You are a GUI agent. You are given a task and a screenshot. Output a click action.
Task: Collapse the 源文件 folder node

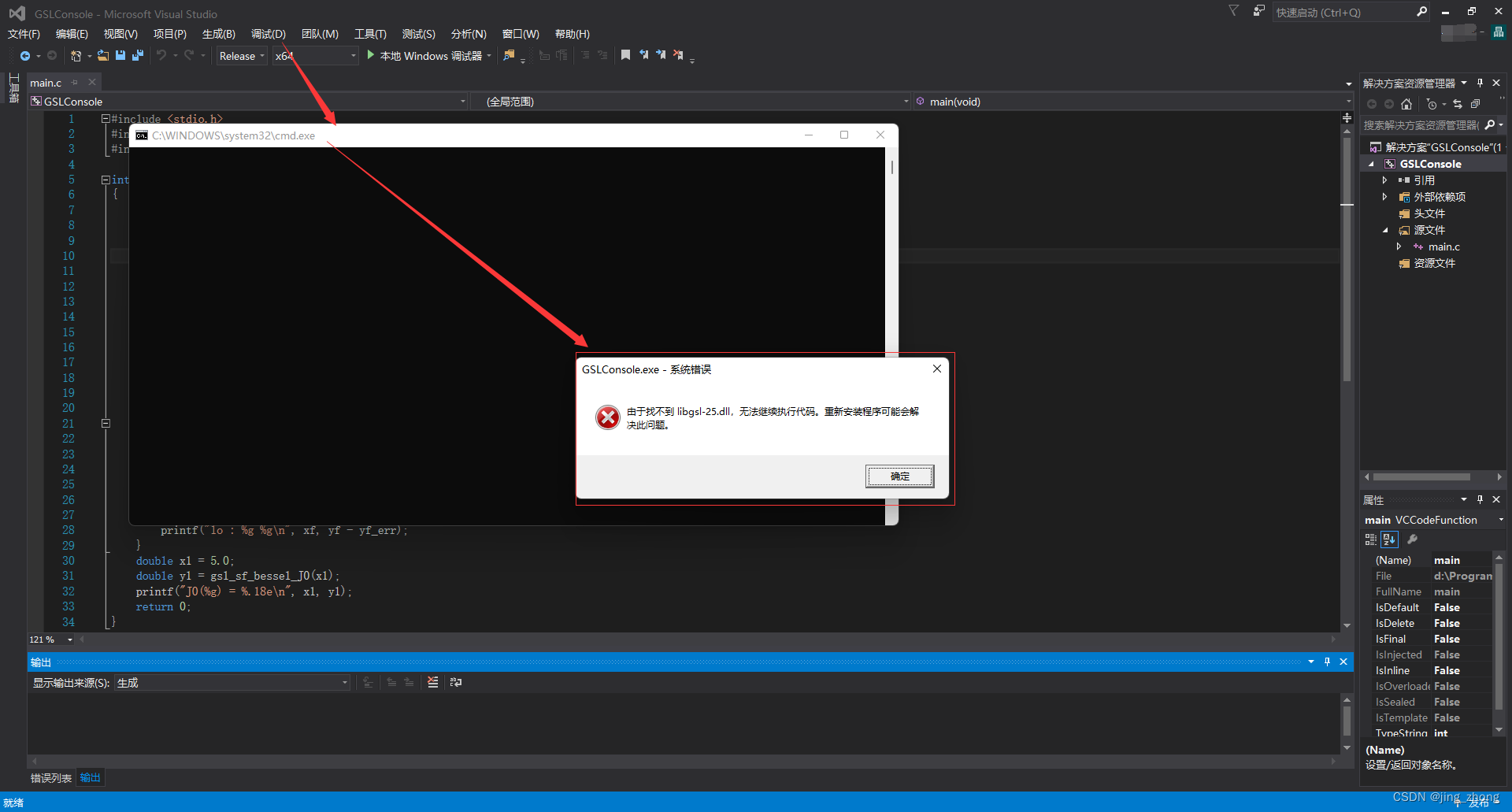pos(1384,230)
